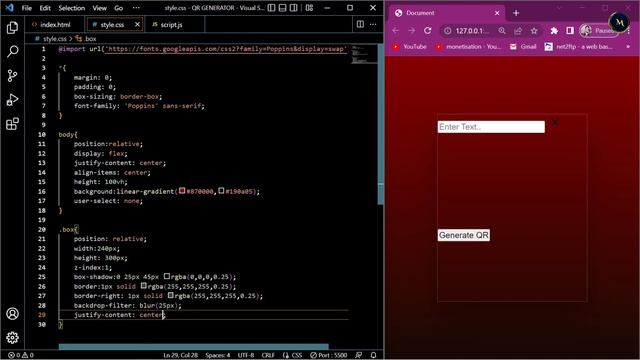This screenshot has height=360, width=640.
Task: Toggle bottom panel layout icon
Action: pyautogui.click(x=282, y=8)
